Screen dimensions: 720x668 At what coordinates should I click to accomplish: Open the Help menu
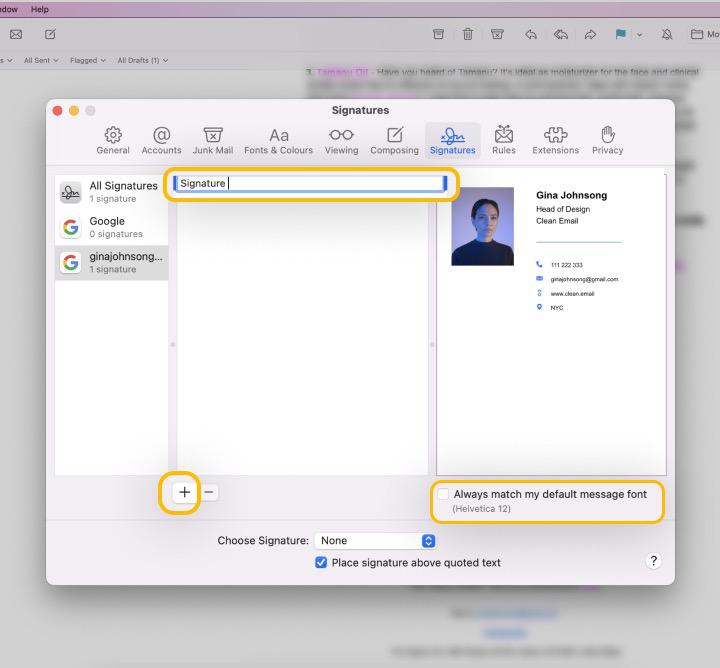pyautogui.click(x=39, y=9)
